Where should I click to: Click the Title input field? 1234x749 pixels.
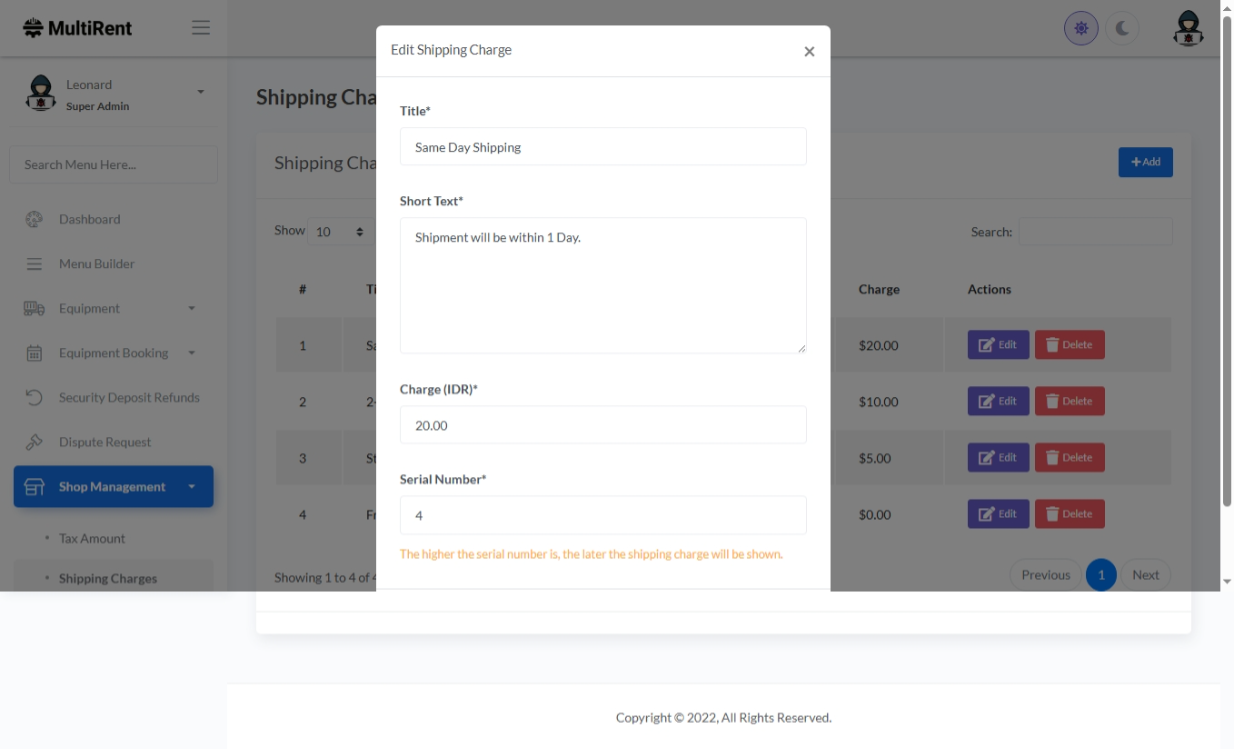click(x=602, y=147)
